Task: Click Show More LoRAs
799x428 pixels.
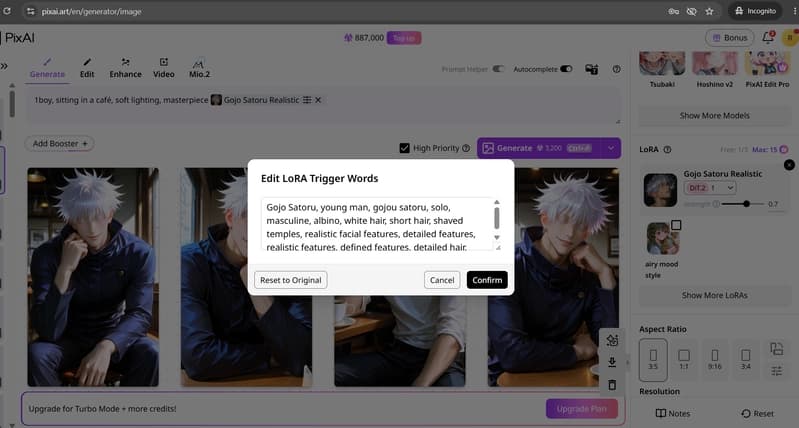Action: (714, 296)
